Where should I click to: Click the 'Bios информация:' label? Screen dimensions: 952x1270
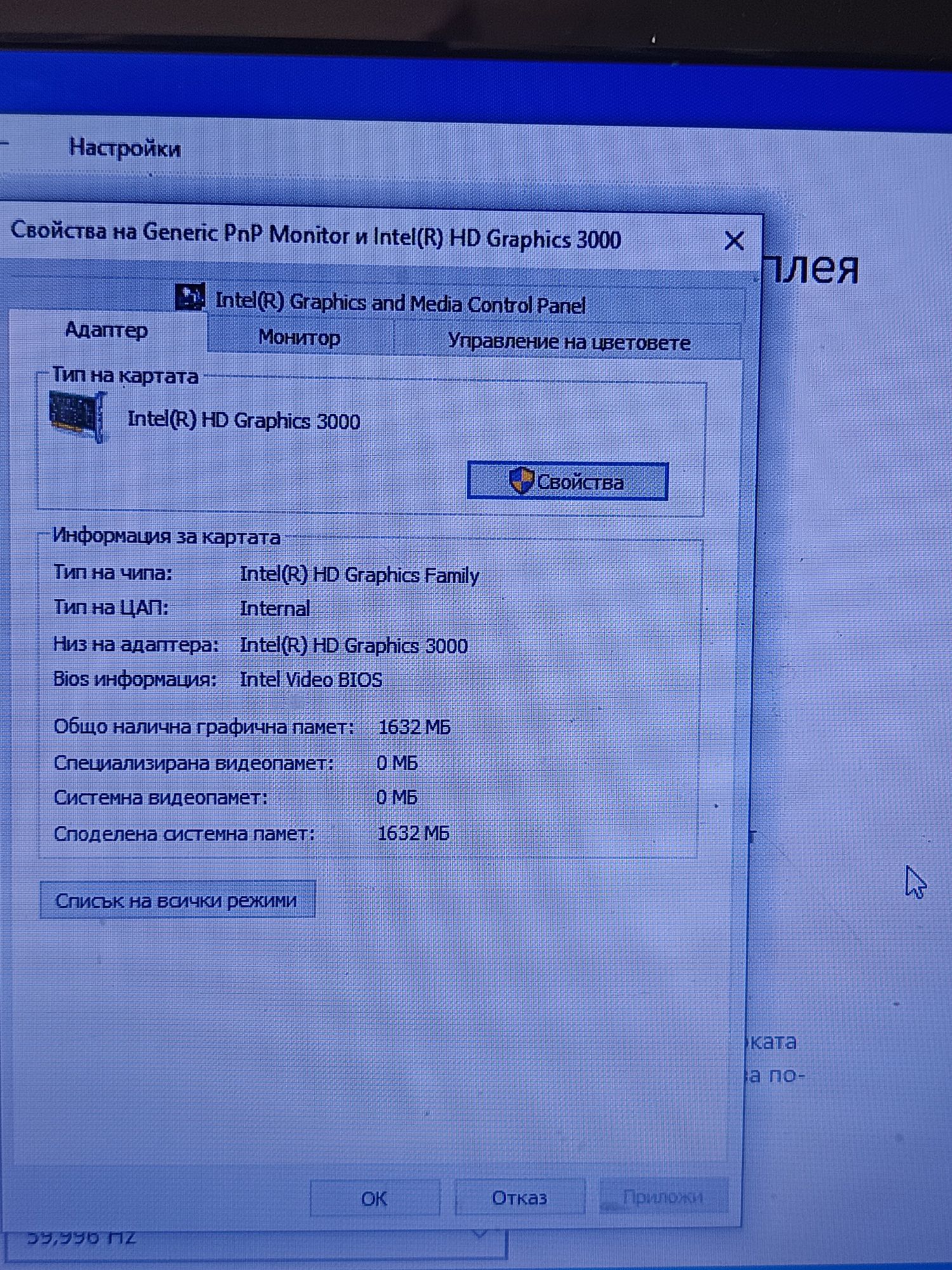point(135,679)
